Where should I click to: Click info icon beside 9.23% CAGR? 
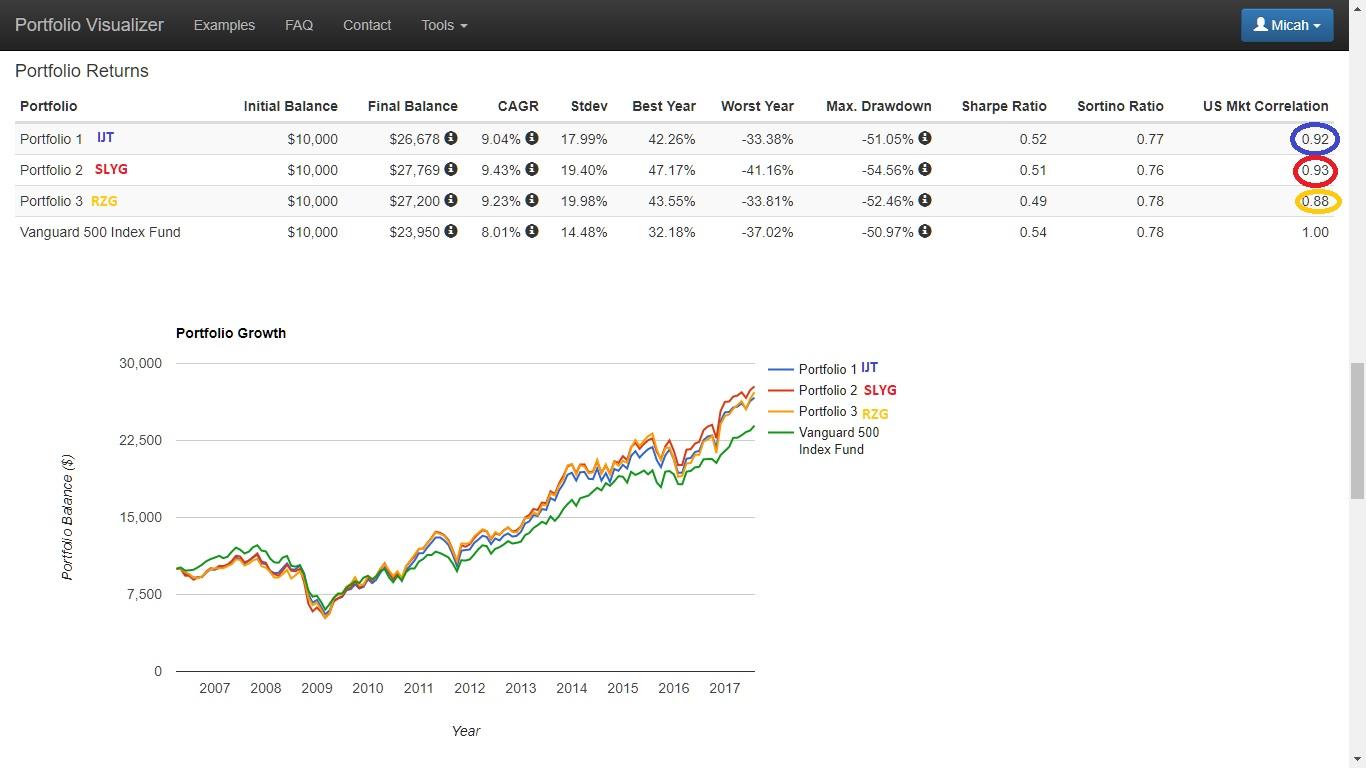click(x=532, y=200)
